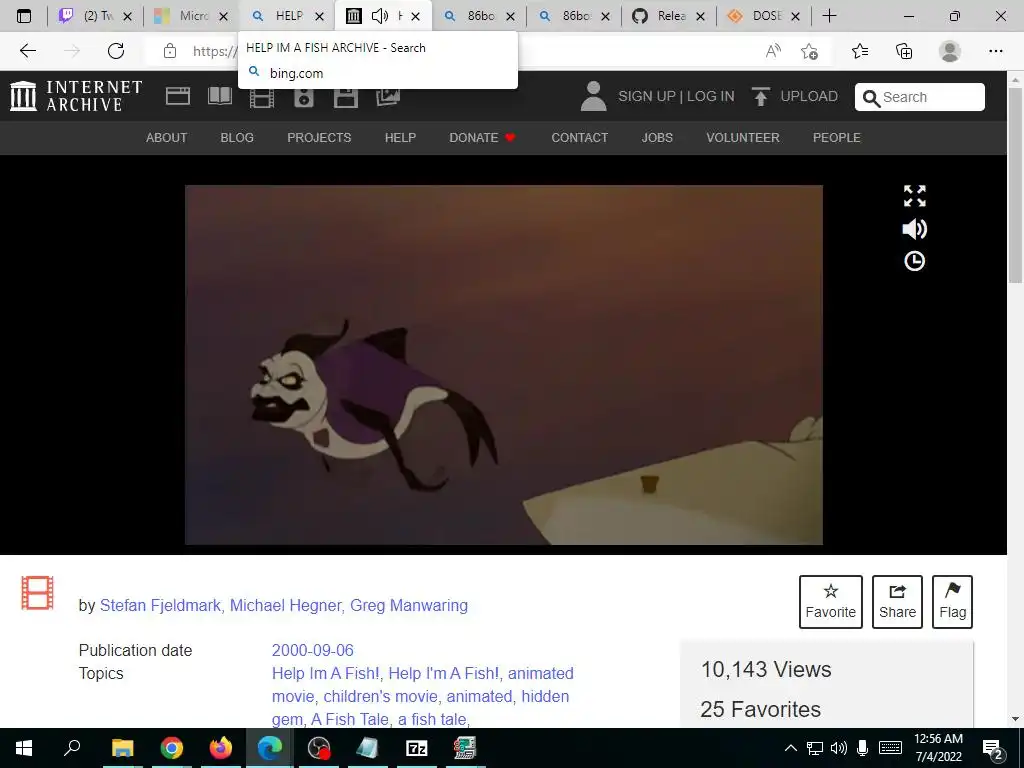Open the tab actions menu icon
1024x768 pixels.
pos(24,16)
